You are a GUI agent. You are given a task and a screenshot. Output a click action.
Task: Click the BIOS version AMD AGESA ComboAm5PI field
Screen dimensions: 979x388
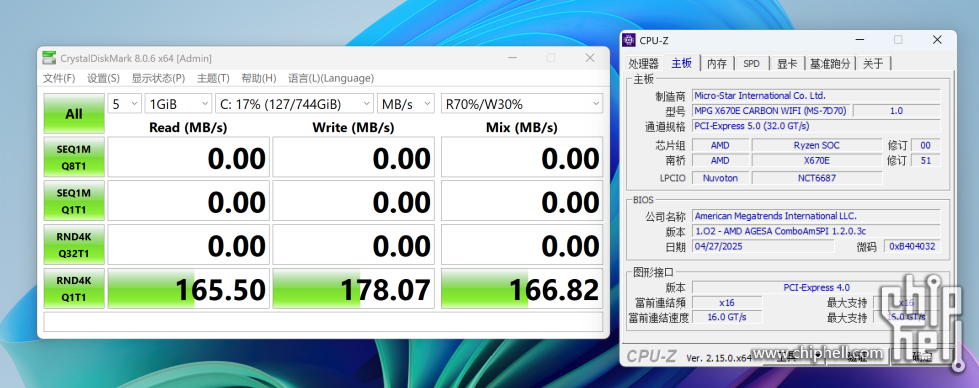tap(816, 231)
